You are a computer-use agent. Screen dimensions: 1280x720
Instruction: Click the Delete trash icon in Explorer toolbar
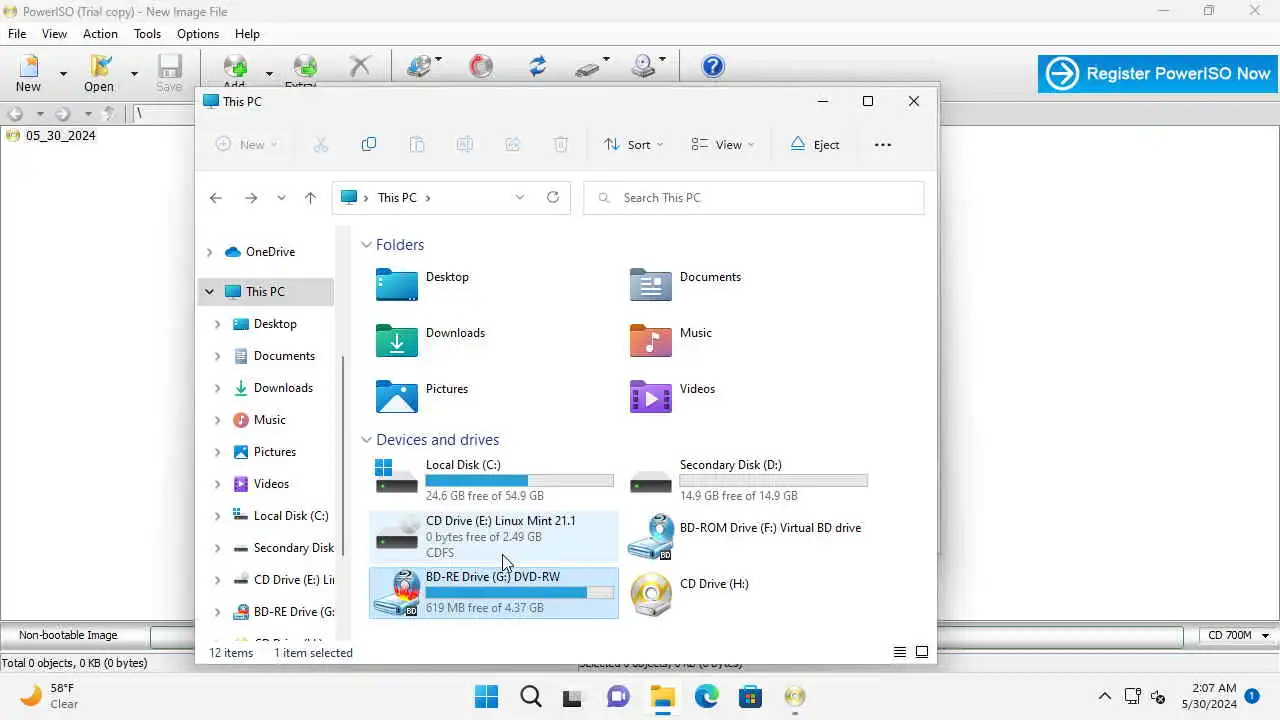tap(561, 144)
